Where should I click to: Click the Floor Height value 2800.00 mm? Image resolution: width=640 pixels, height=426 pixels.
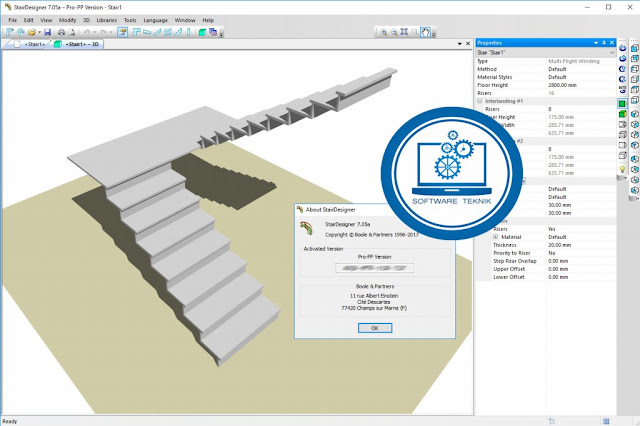pyautogui.click(x=563, y=85)
